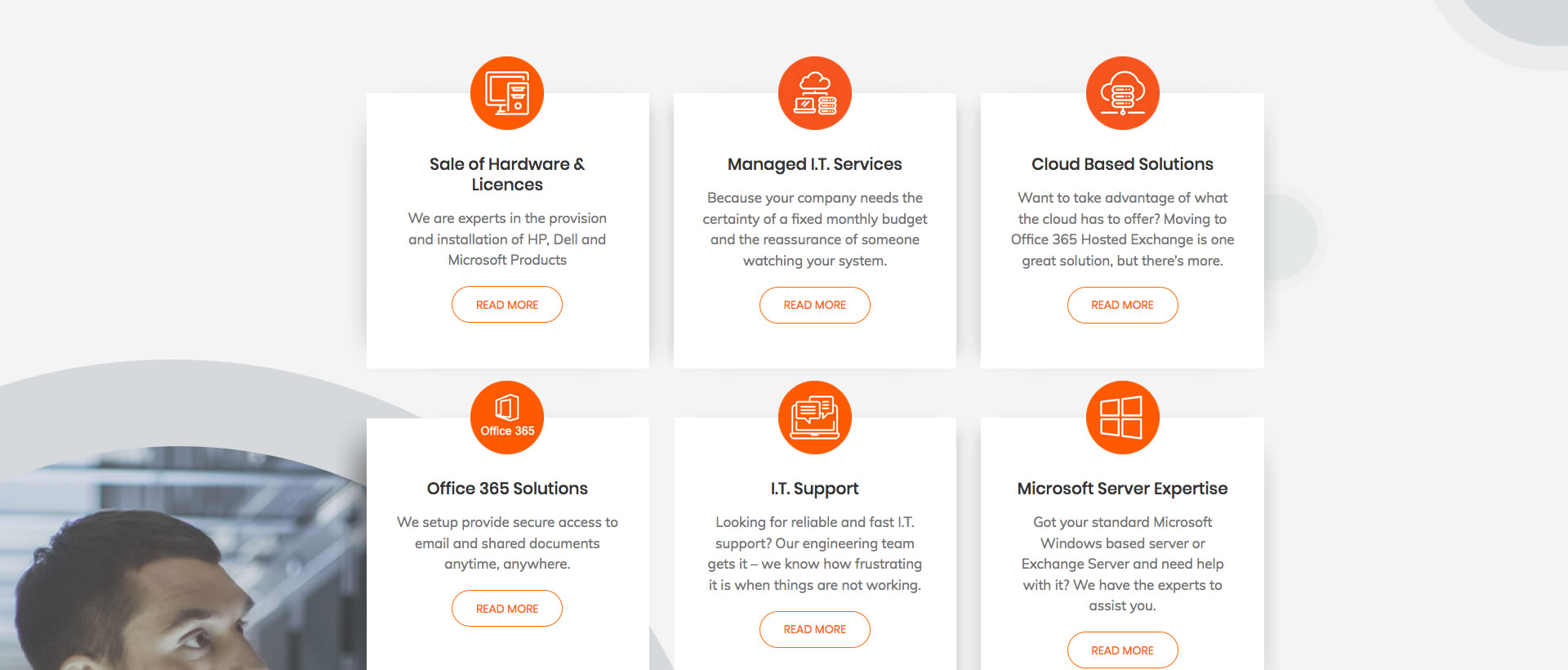Click the orange Office 365 logo icon
Screen dimensions: 1568x670
click(x=507, y=418)
